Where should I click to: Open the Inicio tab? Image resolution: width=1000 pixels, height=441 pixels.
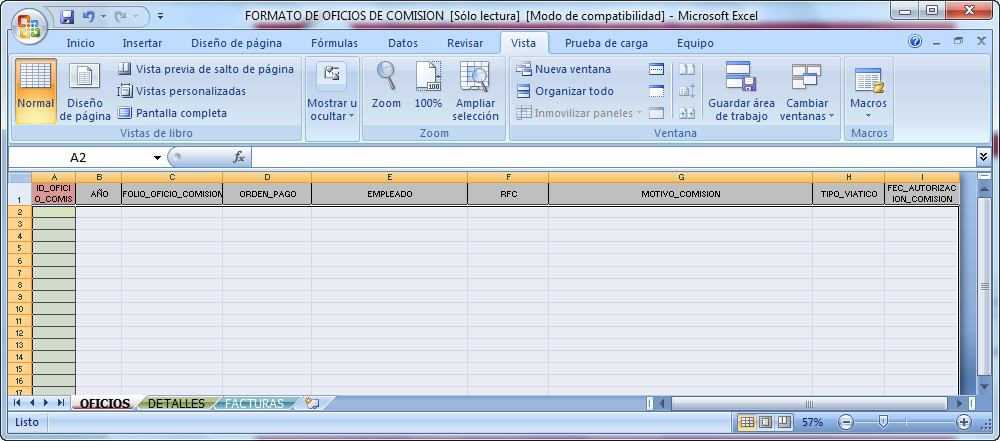(80, 43)
